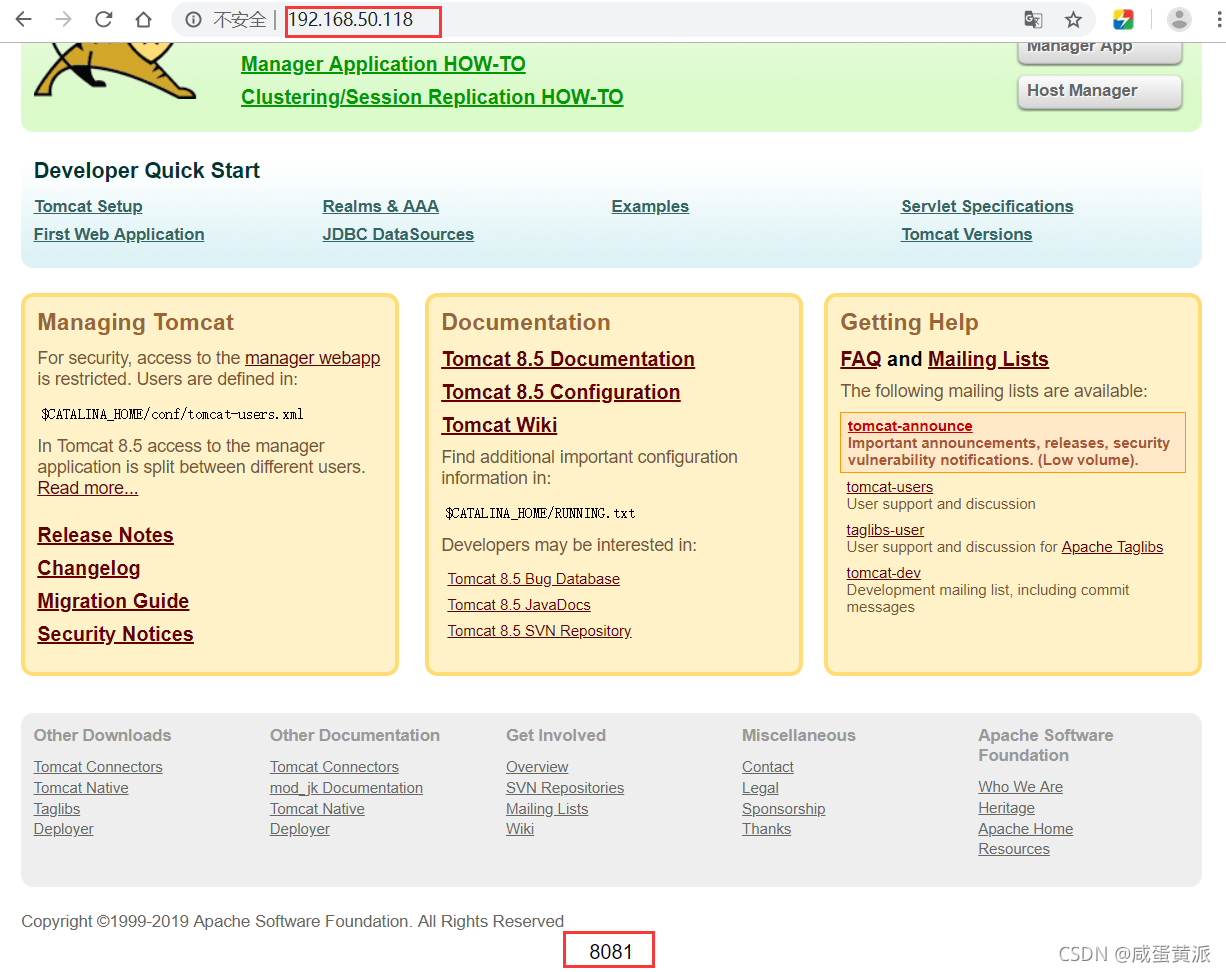This screenshot has width=1226, height=972.
Task: Click the translate page icon
Action: 1033,19
